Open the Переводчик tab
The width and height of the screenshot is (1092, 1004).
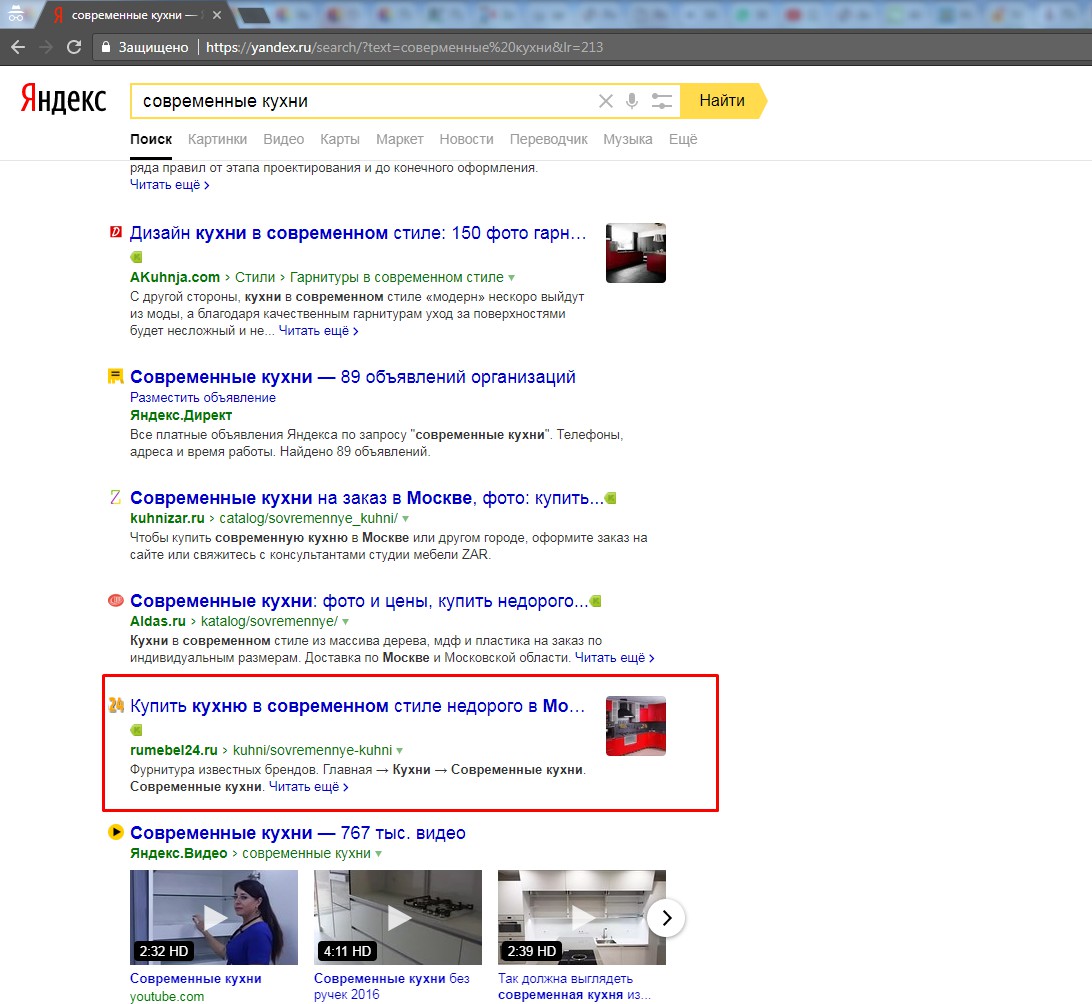tap(549, 139)
